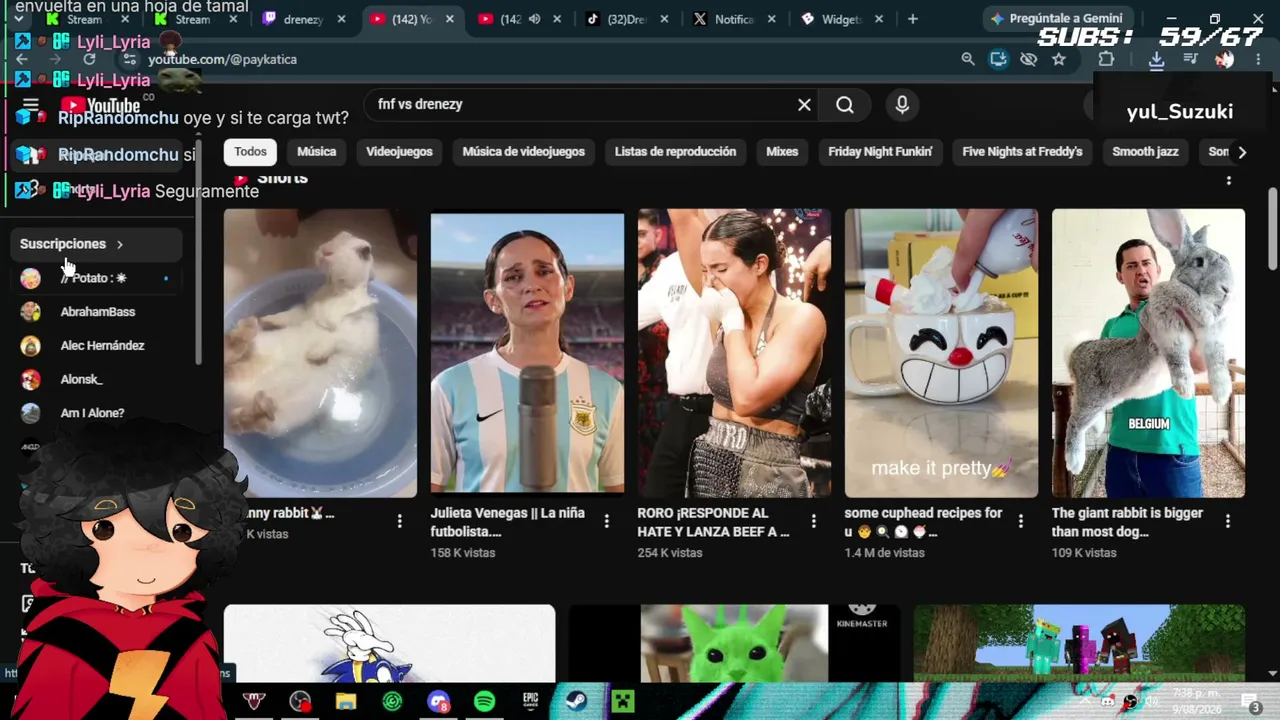Open Chrome extensions puzzle icon
The height and width of the screenshot is (720, 1280).
pyautogui.click(x=1106, y=59)
